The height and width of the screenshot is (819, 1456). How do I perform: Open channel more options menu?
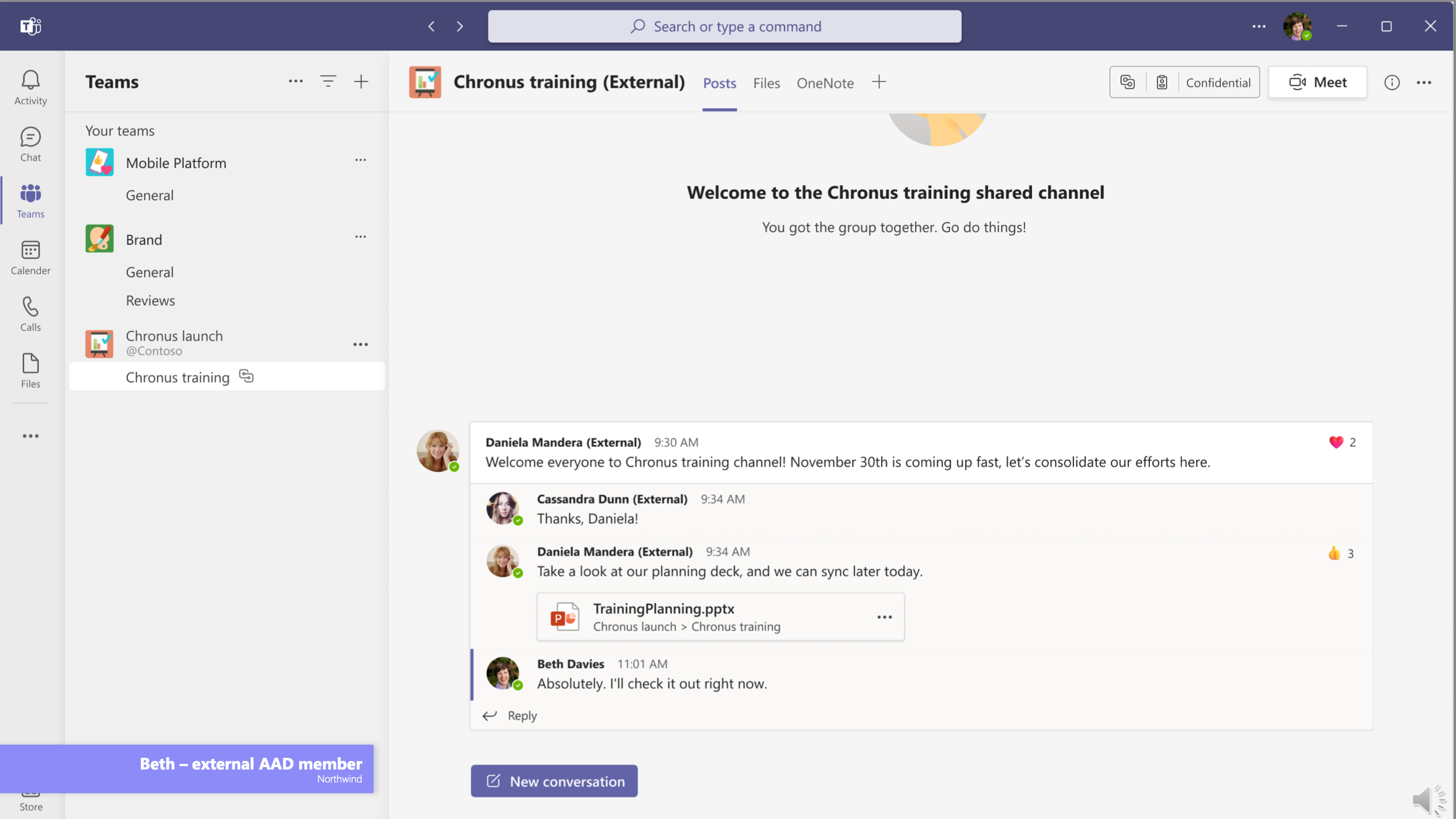click(1424, 82)
